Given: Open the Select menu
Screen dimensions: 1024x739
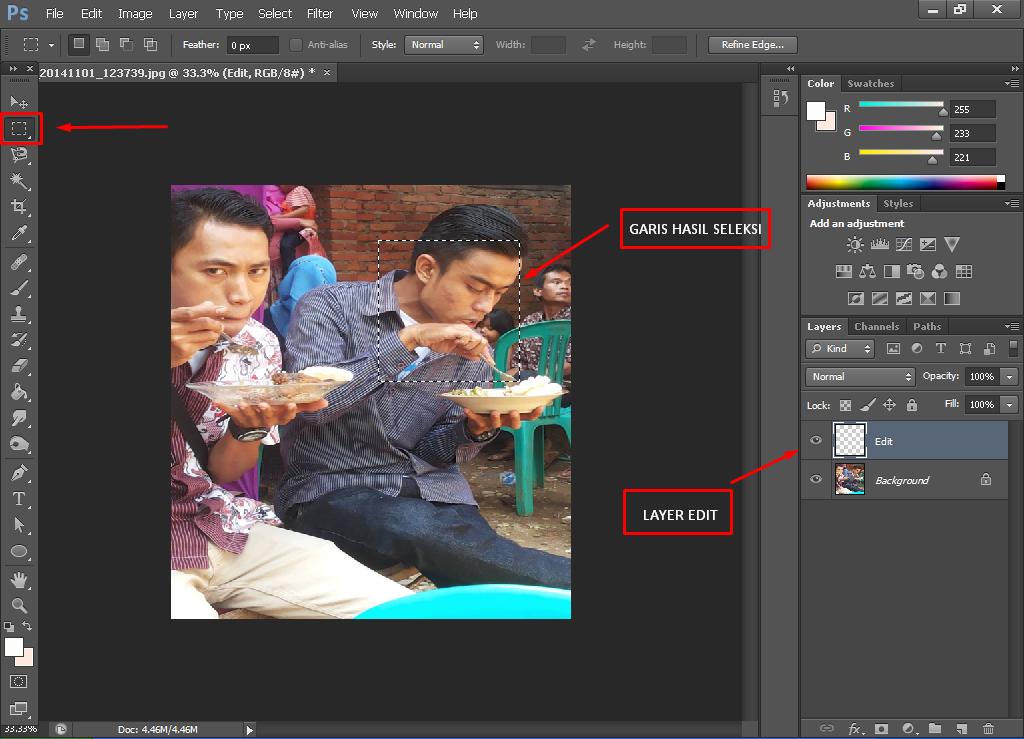Looking at the screenshot, I should point(275,13).
